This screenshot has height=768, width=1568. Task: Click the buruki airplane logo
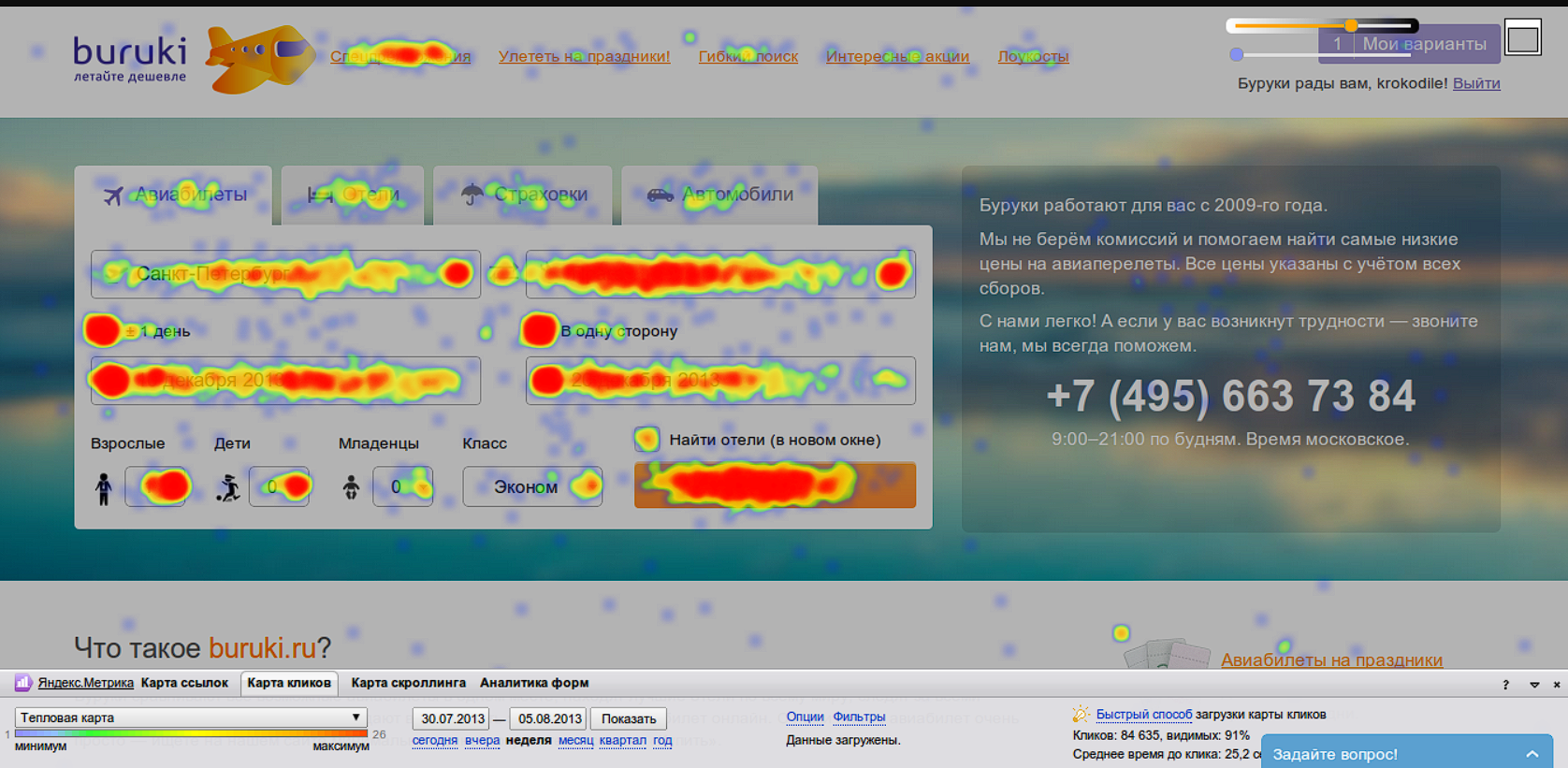click(x=258, y=58)
